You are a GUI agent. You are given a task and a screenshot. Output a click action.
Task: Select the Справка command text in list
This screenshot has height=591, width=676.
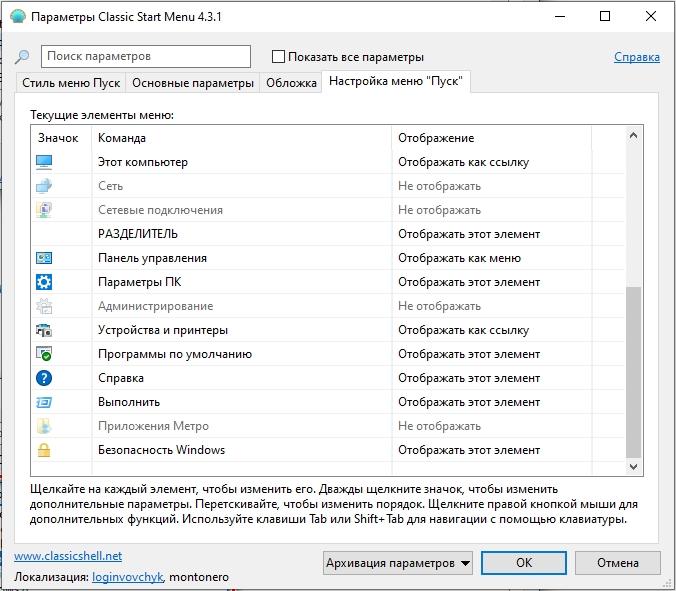point(121,378)
